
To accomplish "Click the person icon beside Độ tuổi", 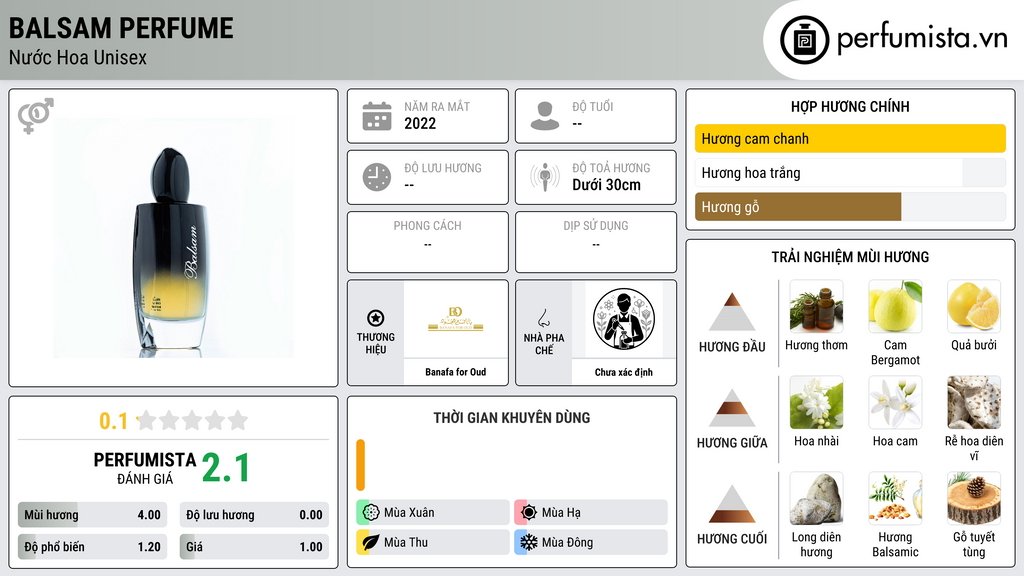I will (545, 116).
